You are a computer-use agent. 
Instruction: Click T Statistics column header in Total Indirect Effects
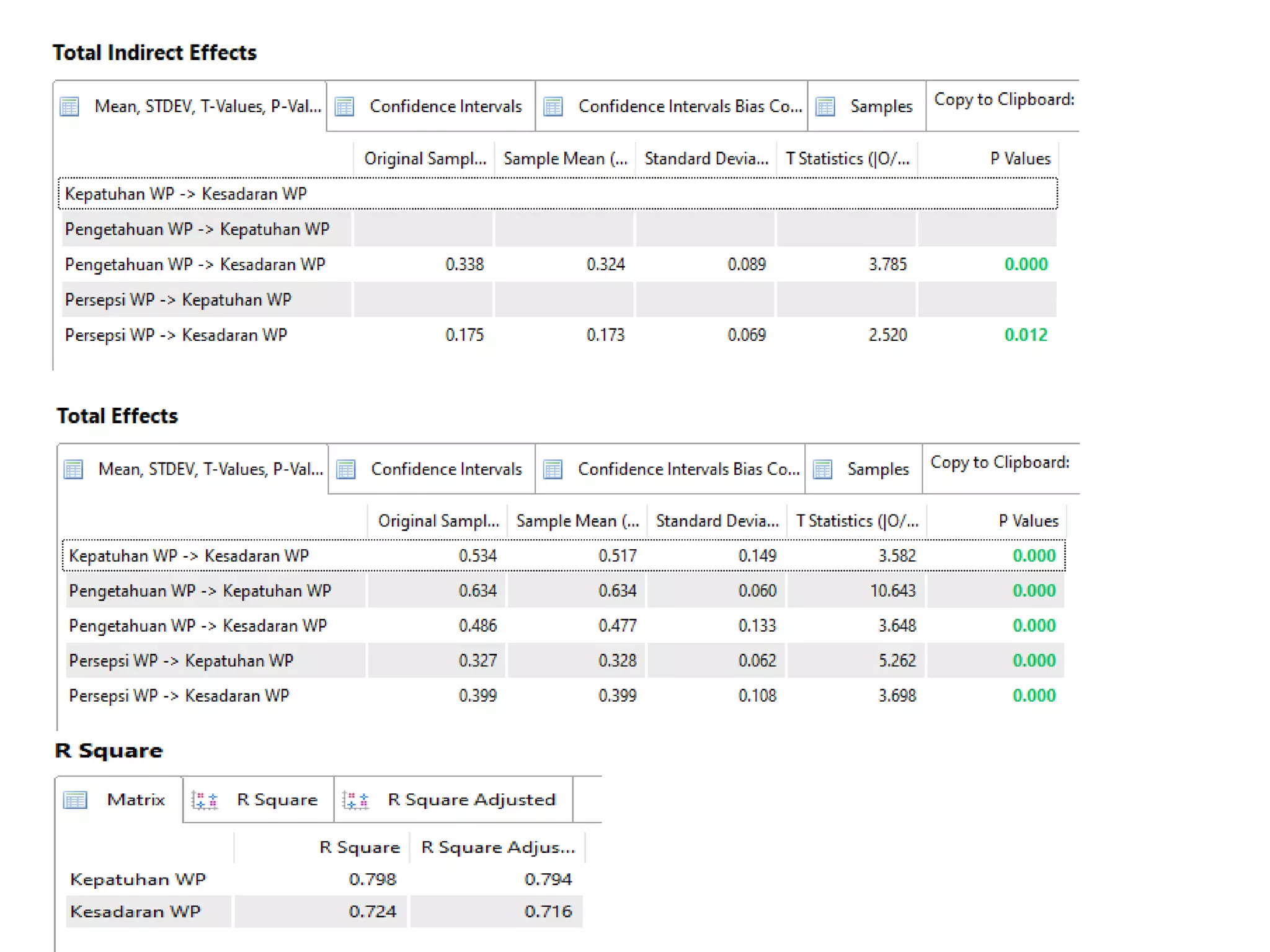847,159
